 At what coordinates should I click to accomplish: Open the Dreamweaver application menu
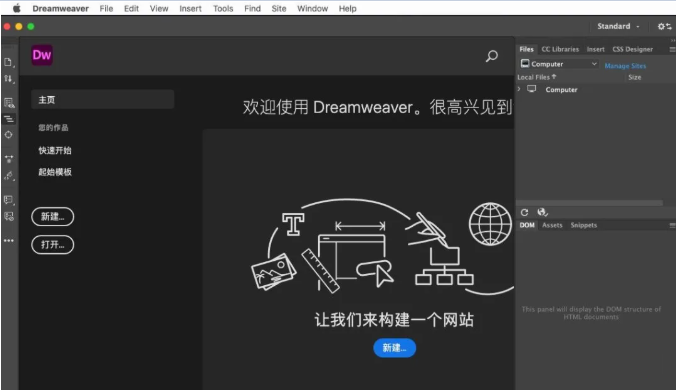point(60,8)
